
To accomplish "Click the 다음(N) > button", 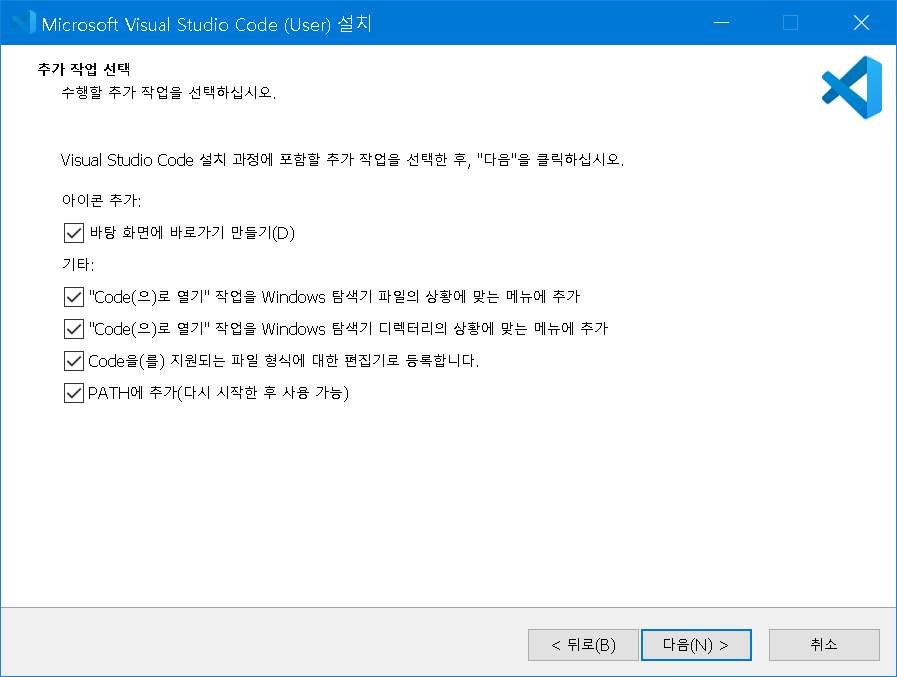I will click(x=696, y=645).
